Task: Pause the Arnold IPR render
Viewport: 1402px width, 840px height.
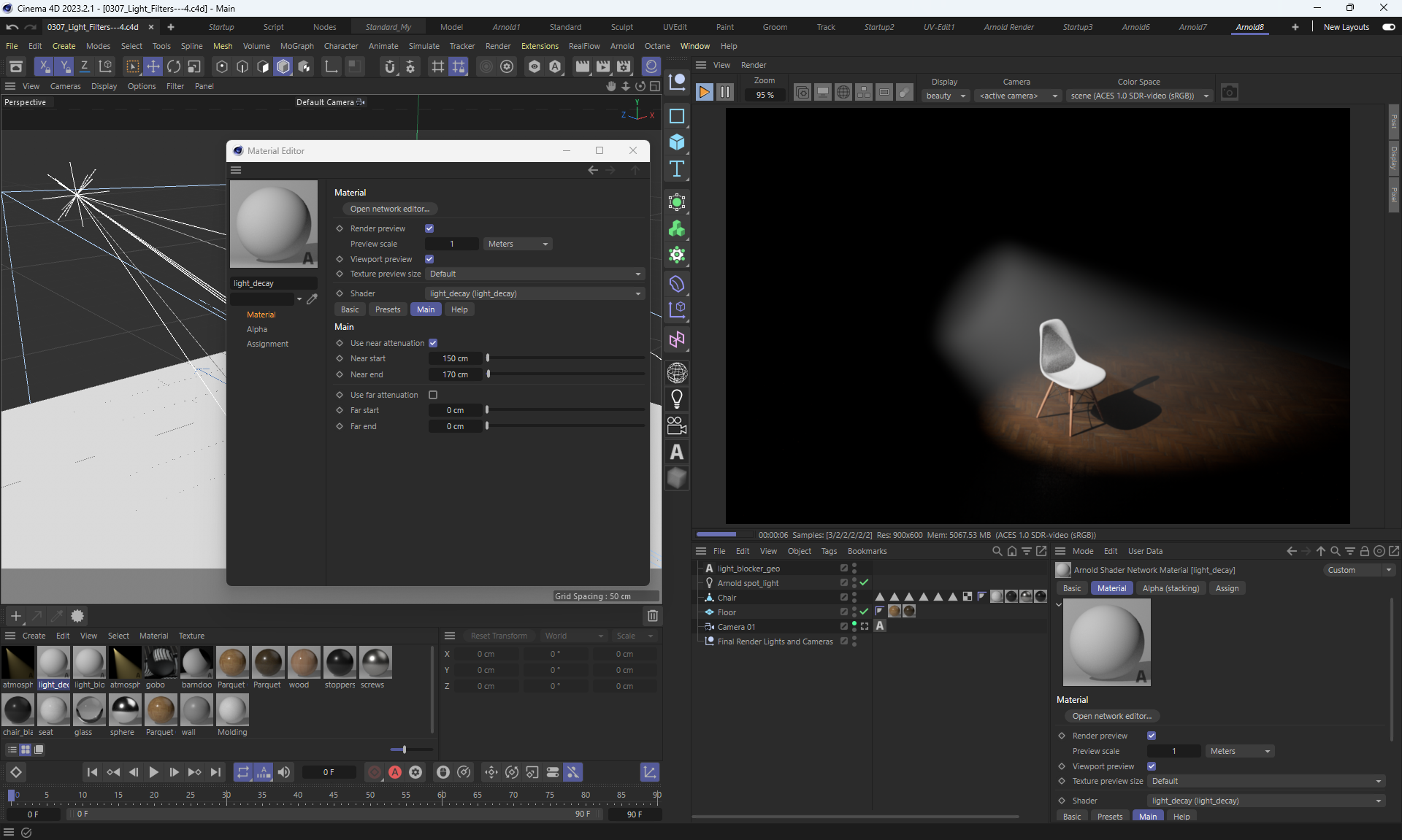Action: coord(724,92)
